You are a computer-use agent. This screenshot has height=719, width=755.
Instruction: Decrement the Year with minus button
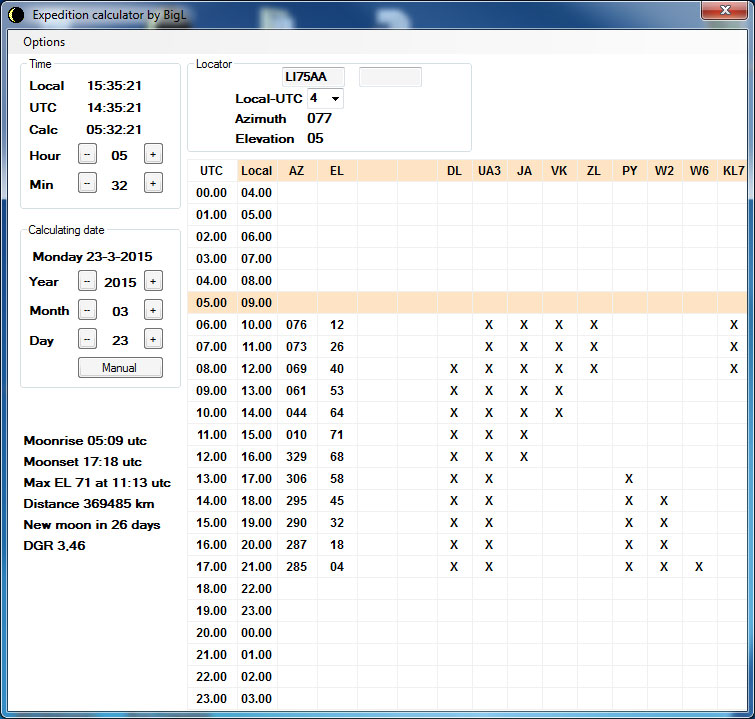[x=88, y=281]
